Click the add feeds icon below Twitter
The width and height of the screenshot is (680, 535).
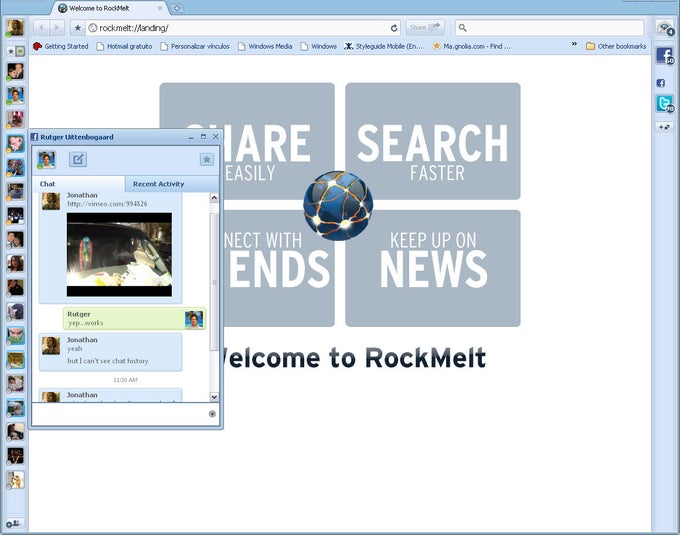pyautogui.click(x=664, y=127)
